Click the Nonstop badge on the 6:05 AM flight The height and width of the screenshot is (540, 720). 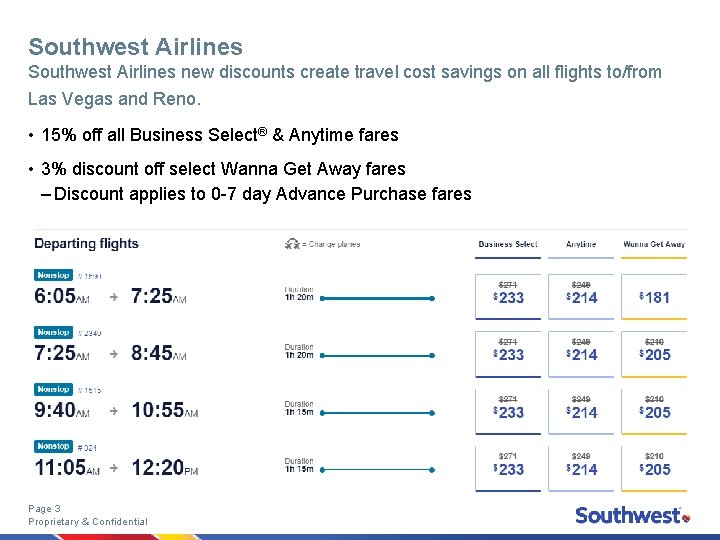click(53, 275)
